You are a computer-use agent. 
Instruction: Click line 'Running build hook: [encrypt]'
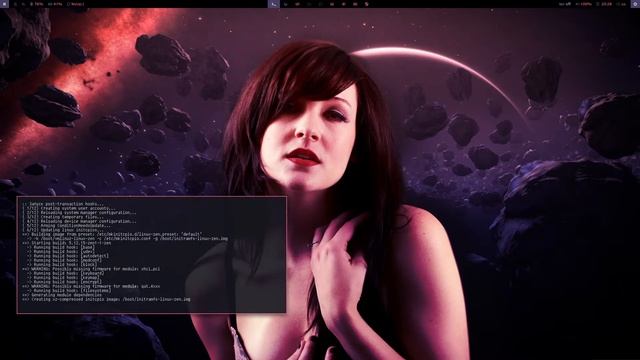coord(64,282)
